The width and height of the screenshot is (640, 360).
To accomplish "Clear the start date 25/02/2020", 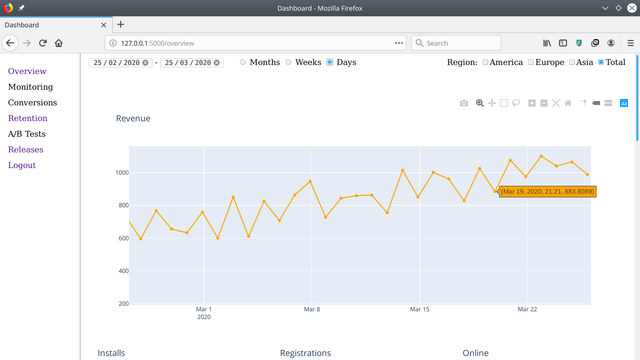I will click(x=145, y=62).
